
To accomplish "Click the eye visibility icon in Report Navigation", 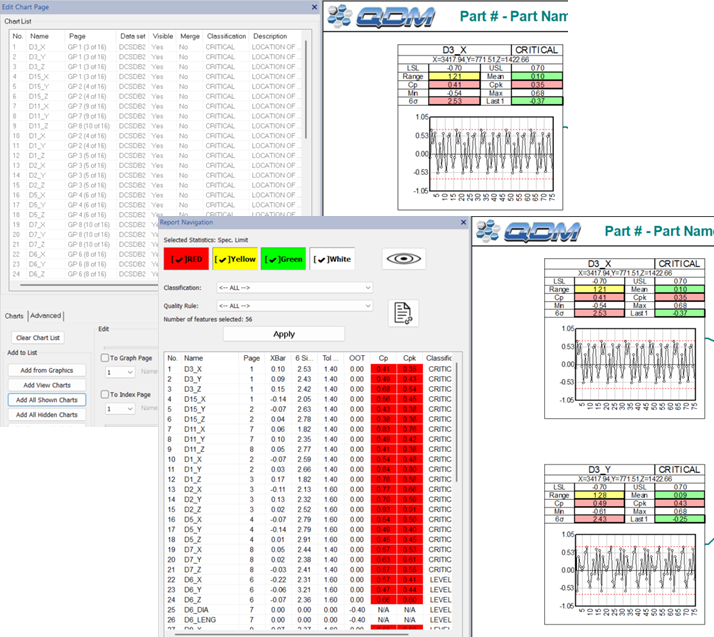I will point(403,259).
